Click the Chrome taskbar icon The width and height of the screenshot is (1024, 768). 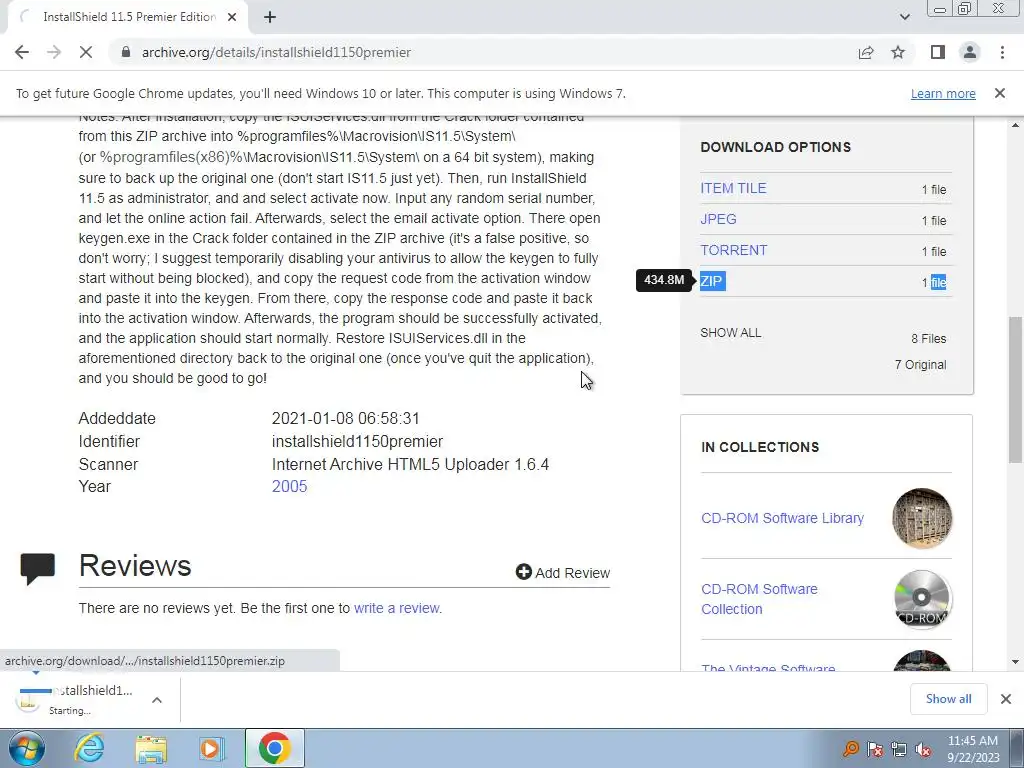pyautogui.click(x=275, y=748)
